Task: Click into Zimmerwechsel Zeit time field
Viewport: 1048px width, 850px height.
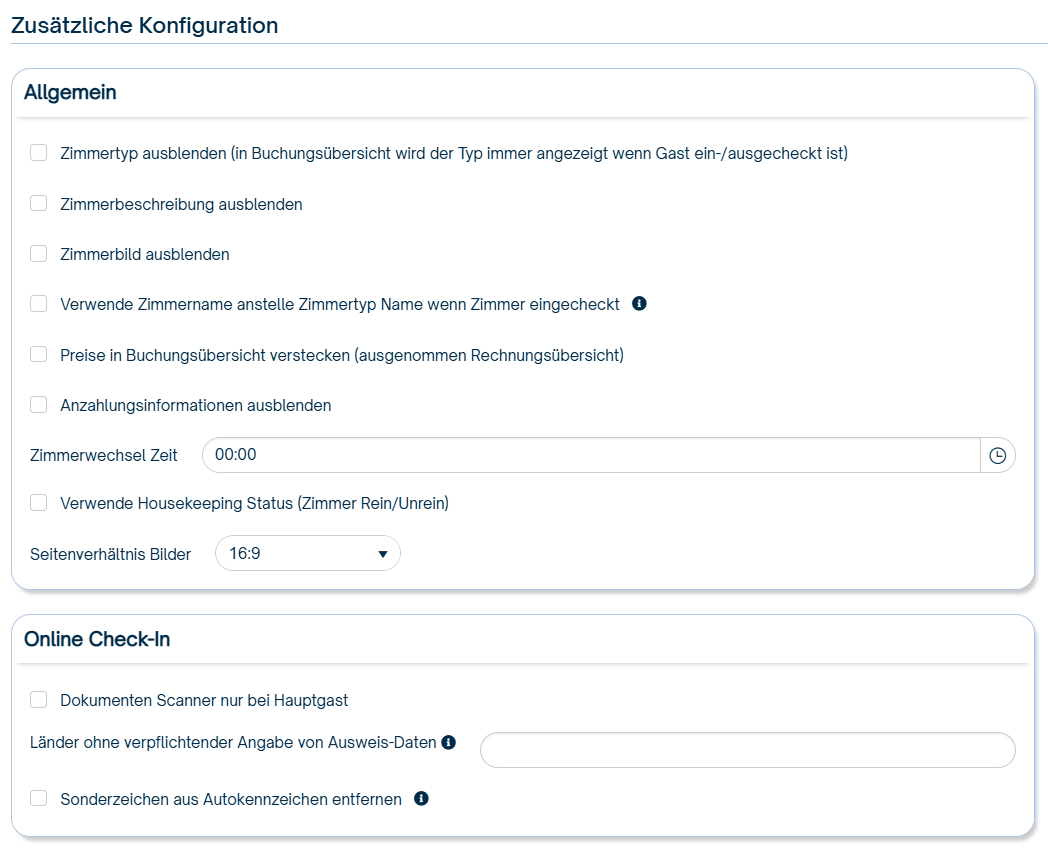Action: [x=590, y=455]
